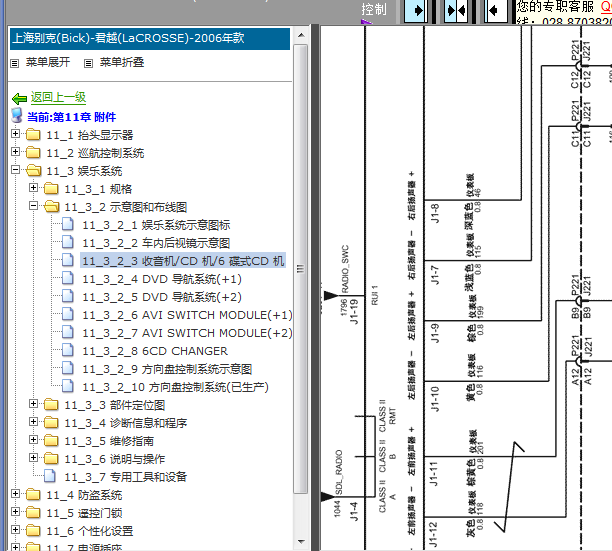The width and height of the screenshot is (612, 551).
Task: Open 11_3_2_4 DVD 导航系统(+1)
Action: pos(162,279)
